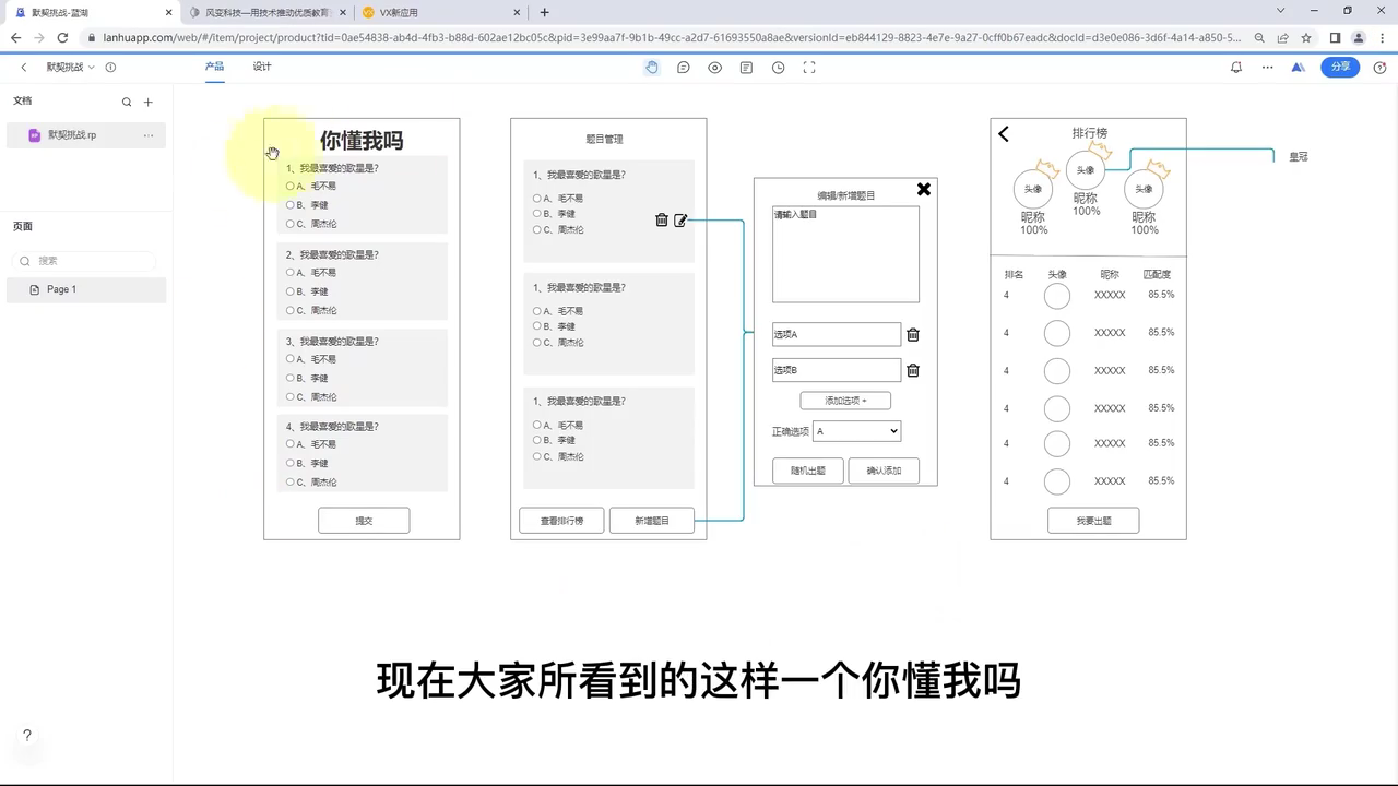1398x786 pixels.
Task: Open help icon at top right
Action: [x=1380, y=67]
